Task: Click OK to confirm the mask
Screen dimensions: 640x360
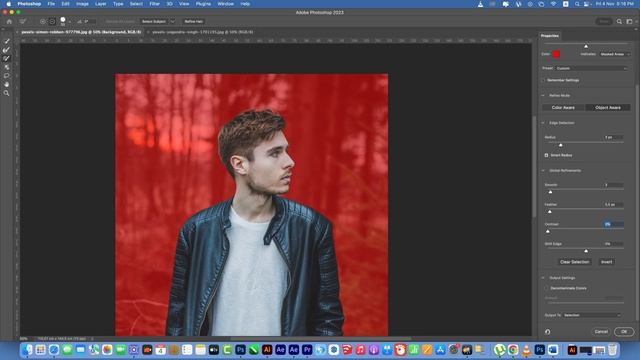Action: pyautogui.click(x=624, y=332)
